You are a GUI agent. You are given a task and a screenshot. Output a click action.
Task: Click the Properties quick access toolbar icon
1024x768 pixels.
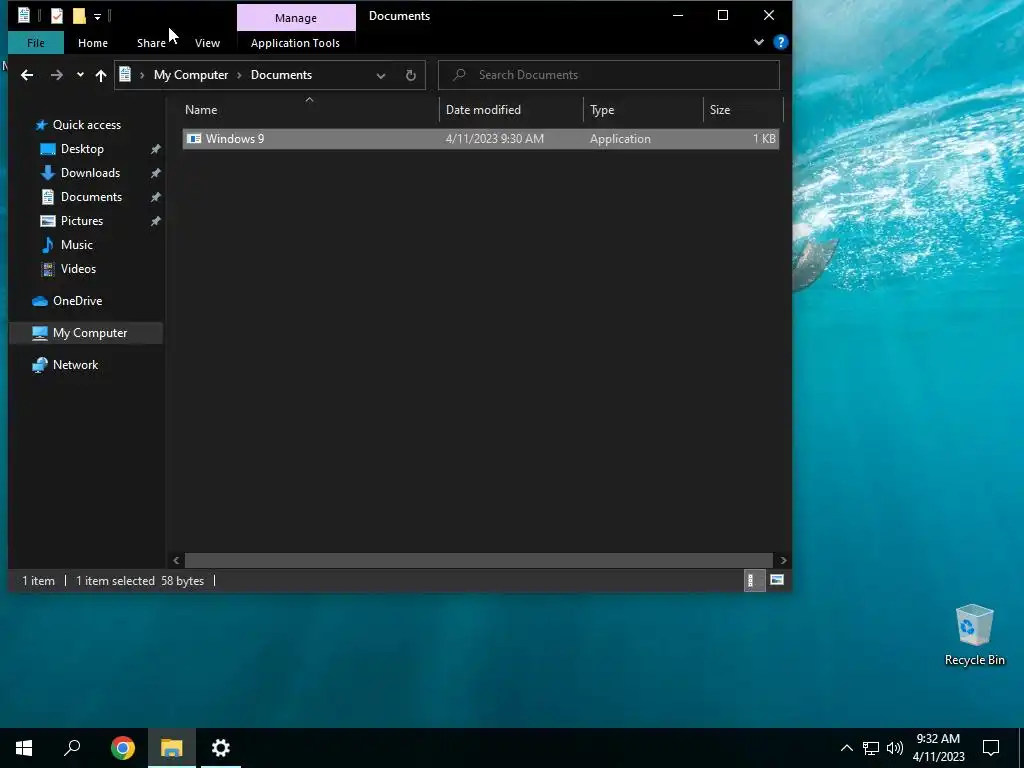57,16
